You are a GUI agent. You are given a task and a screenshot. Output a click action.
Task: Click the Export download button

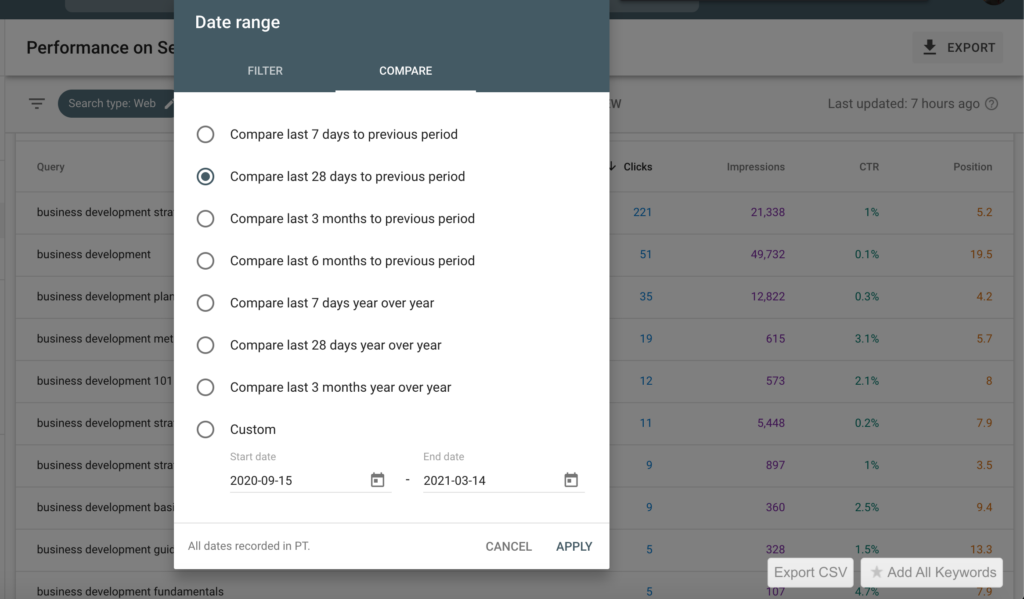point(957,47)
